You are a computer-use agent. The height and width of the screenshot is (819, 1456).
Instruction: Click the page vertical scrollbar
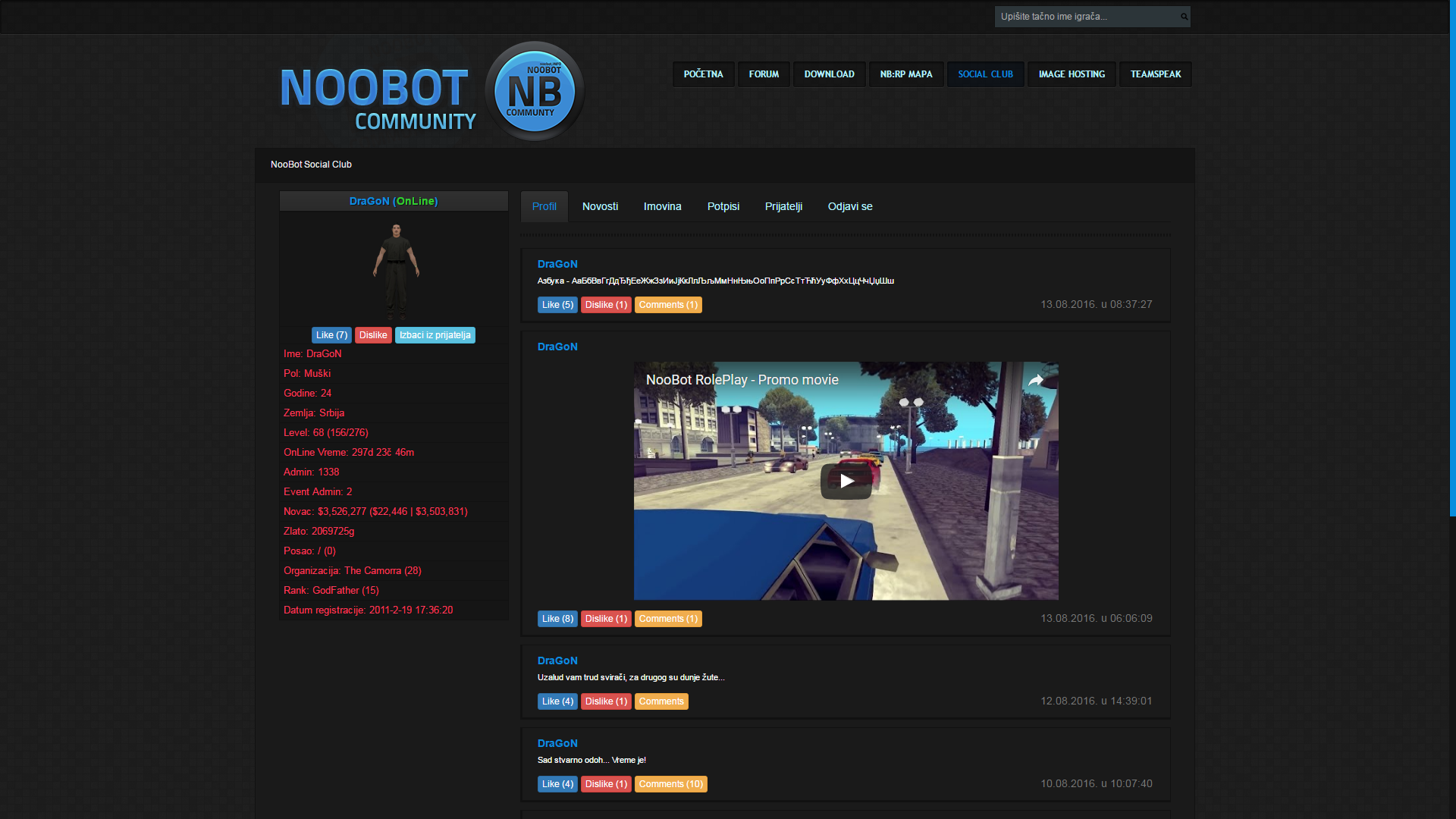[1452, 258]
